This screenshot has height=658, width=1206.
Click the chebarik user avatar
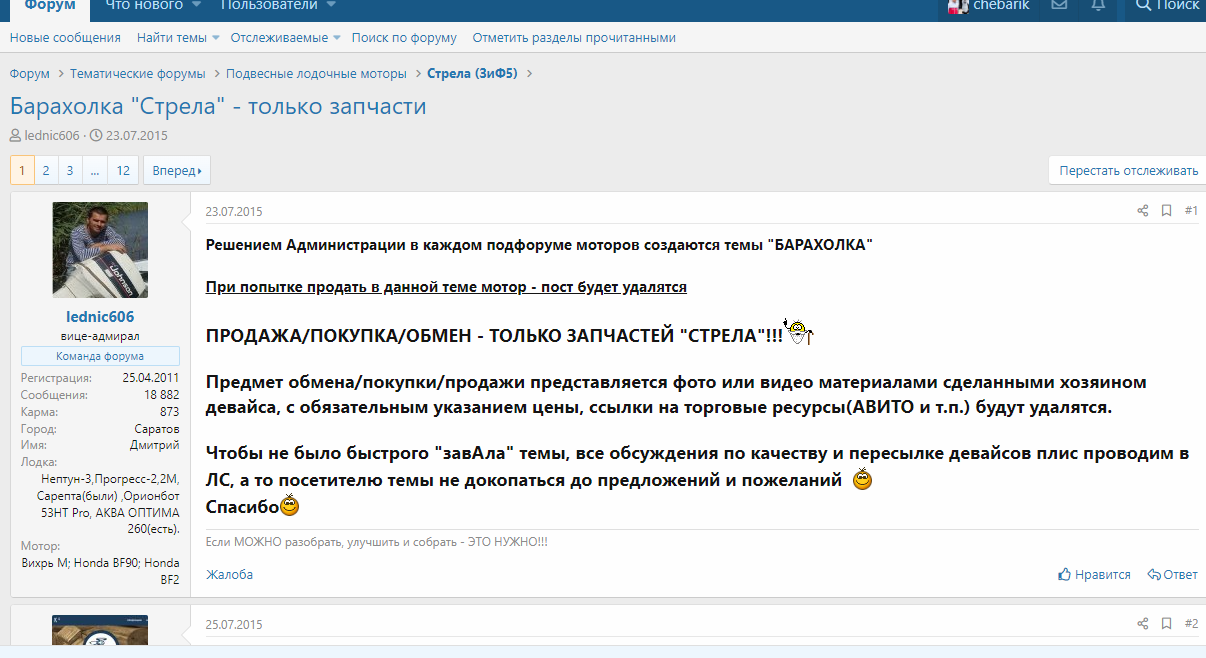tap(957, 6)
